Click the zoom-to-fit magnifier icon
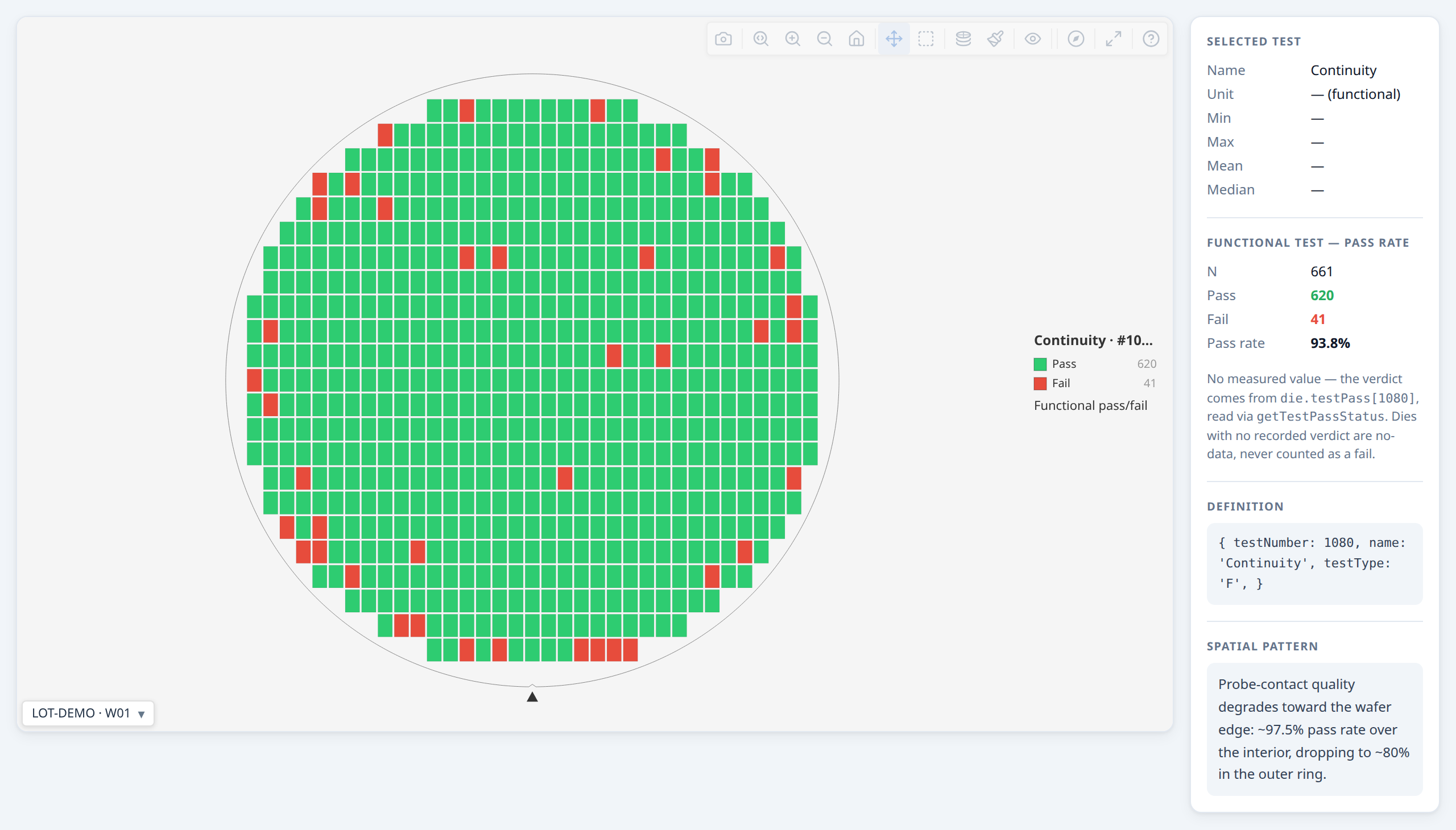The image size is (1456, 830). (x=761, y=39)
